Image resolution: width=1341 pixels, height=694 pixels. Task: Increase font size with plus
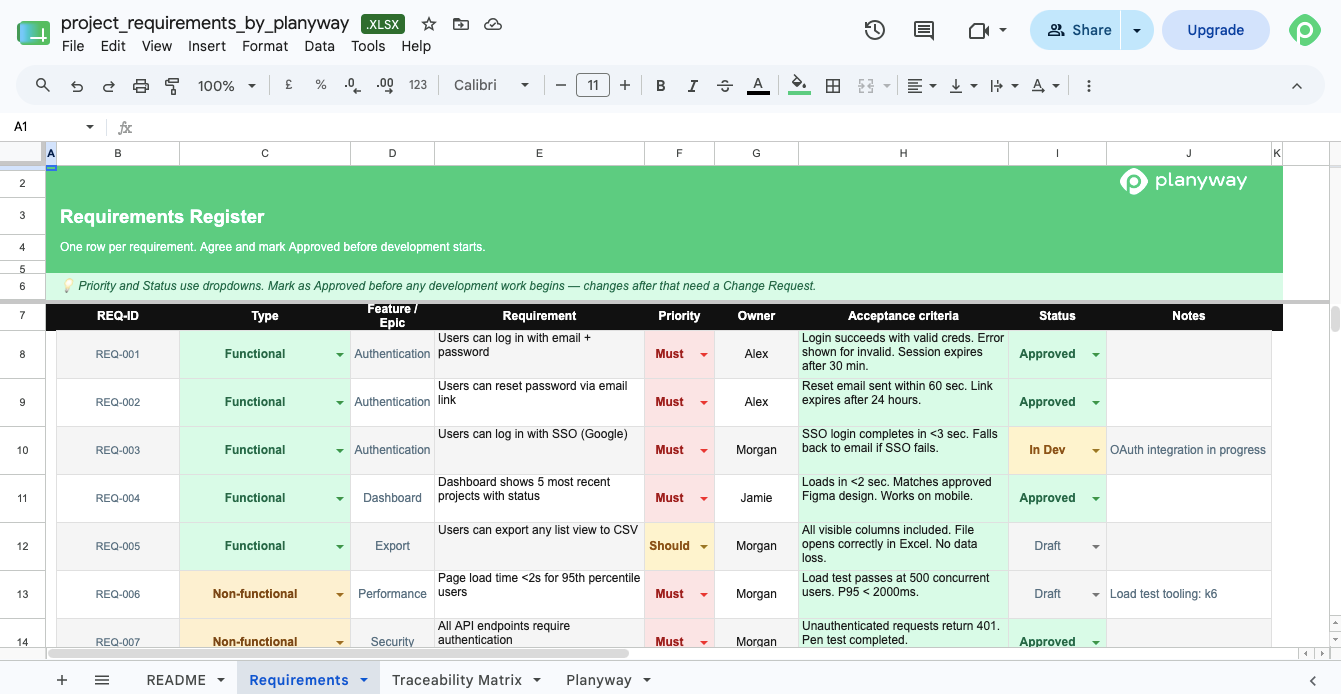625,86
